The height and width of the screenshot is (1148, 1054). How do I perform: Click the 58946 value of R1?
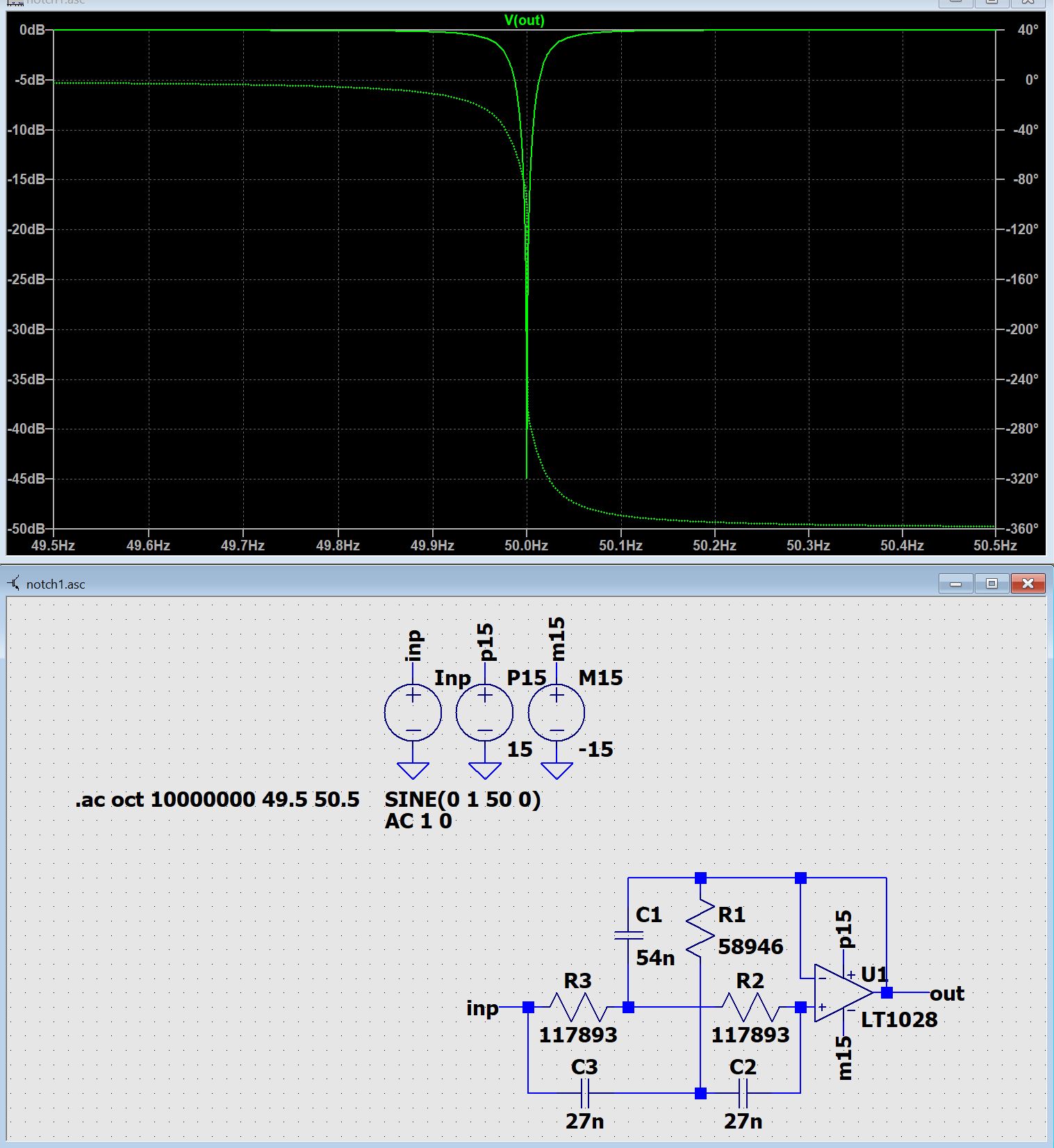pos(750,946)
